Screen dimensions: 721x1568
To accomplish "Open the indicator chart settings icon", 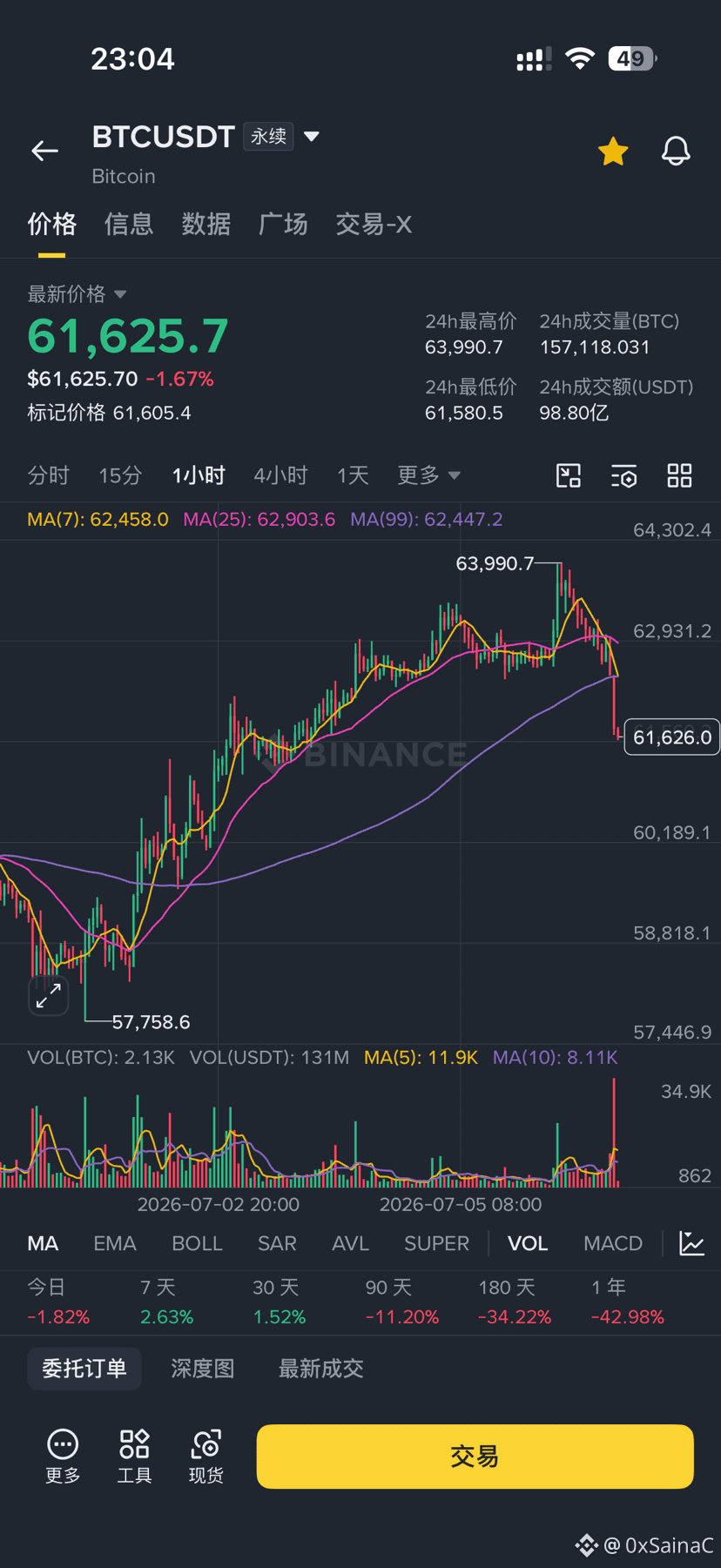I will (x=691, y=1243).
